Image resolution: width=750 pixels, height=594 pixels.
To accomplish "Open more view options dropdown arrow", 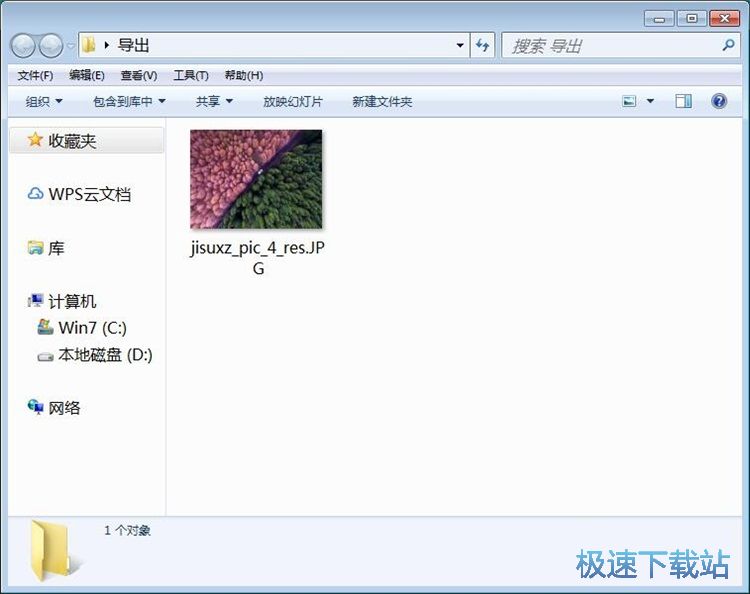I will tap(651, 101).
